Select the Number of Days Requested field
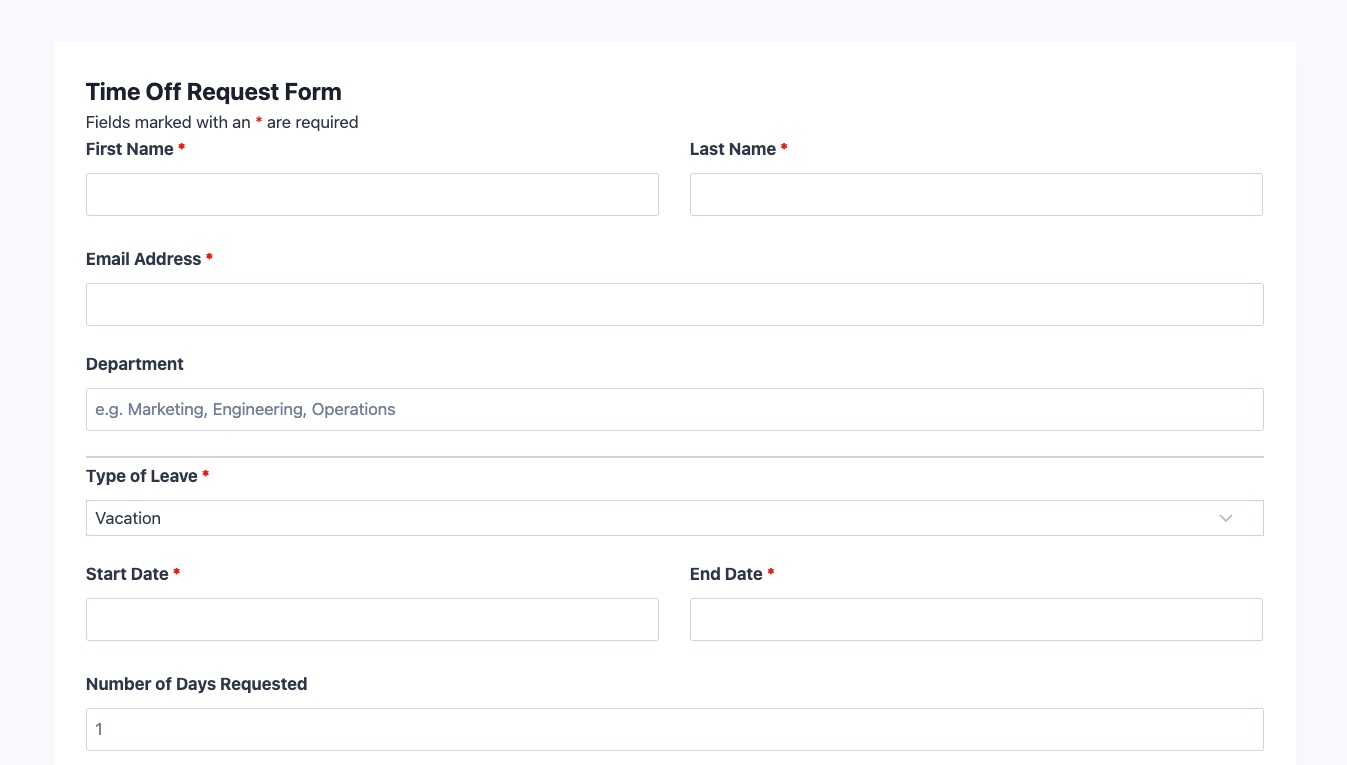Image resolution: width=1347 pixels, height=765 pixels. (x=674, y=730)
